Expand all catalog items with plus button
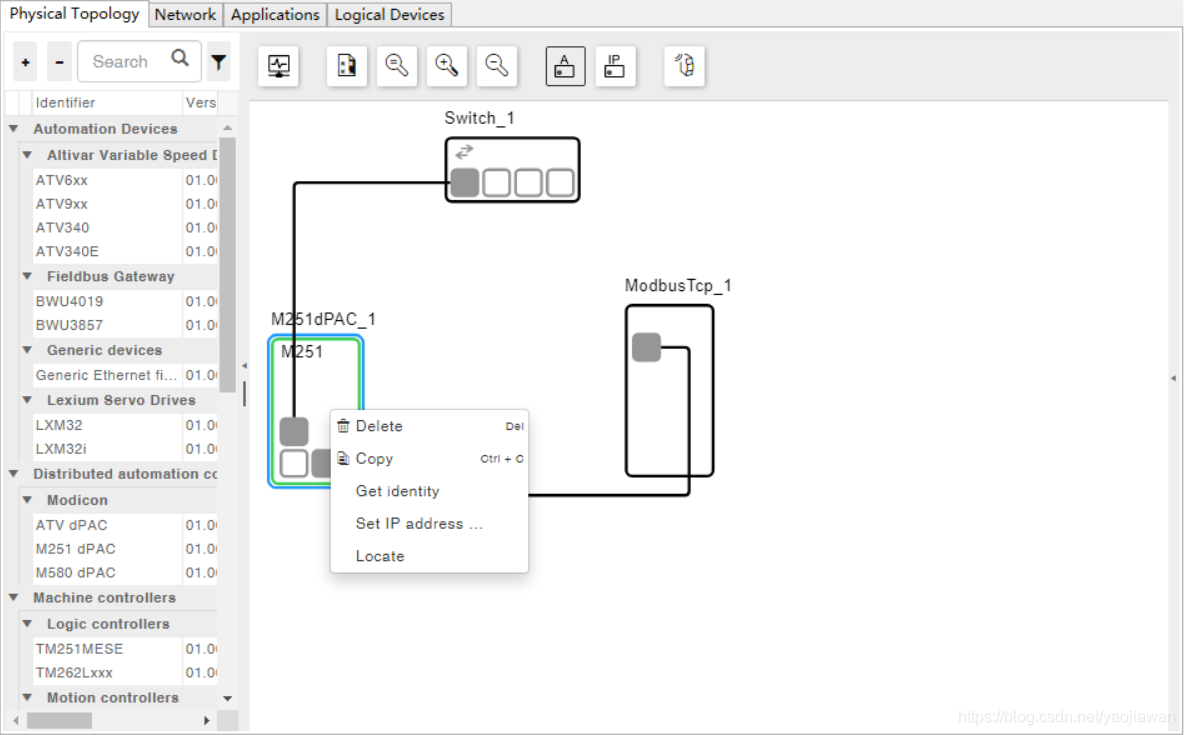This screenshot has width=1184, height=735. click(26, 62)
